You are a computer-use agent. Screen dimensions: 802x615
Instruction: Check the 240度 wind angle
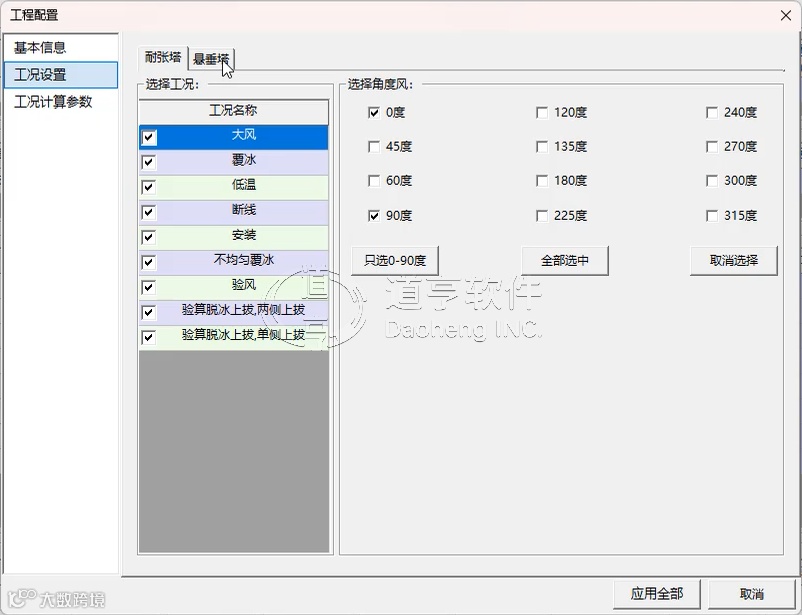tap(711, 113)
